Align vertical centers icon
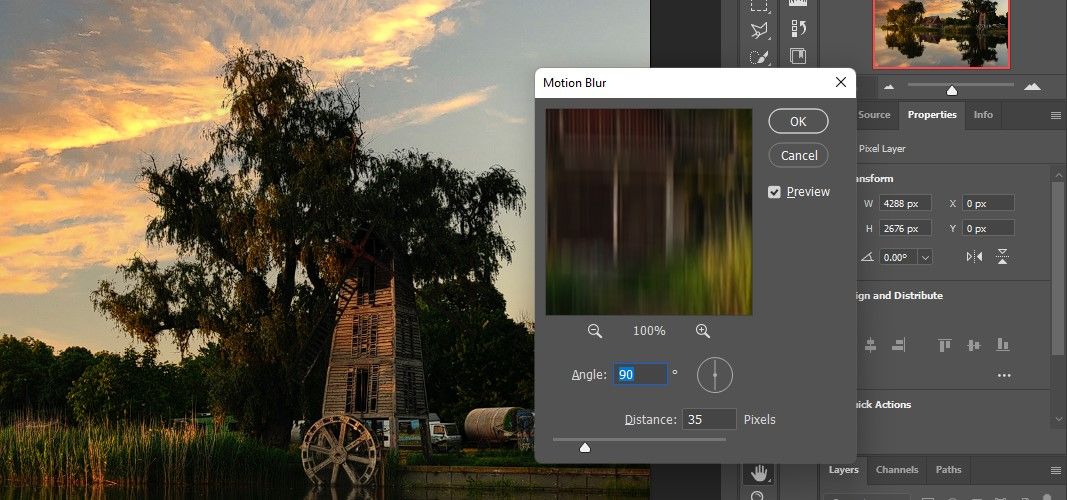The height and width of the screenshot is (500, 1067). tap(974, 345)
